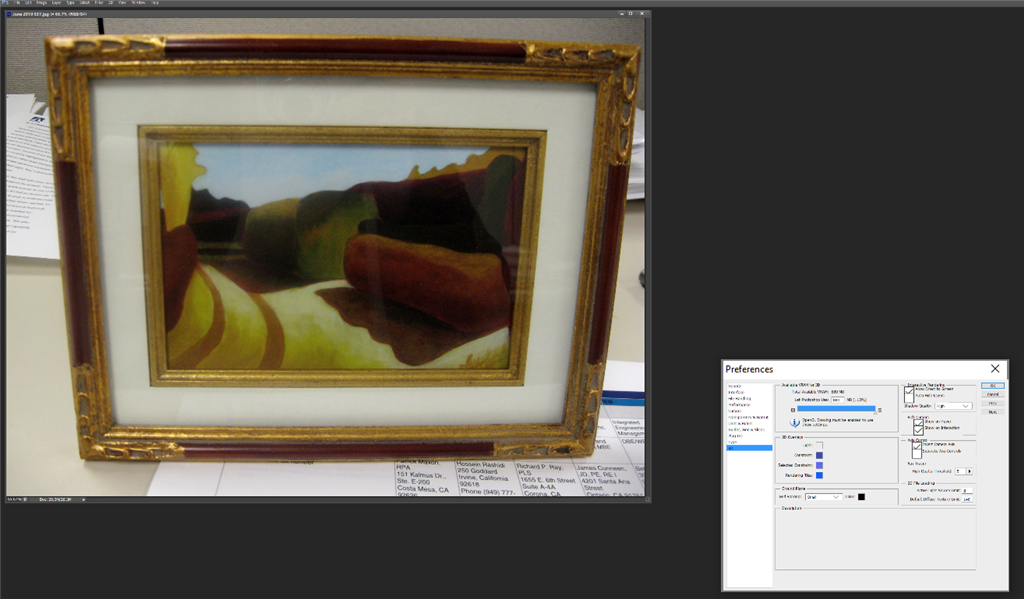Open the Edit menu

click(x=28, y=3)
